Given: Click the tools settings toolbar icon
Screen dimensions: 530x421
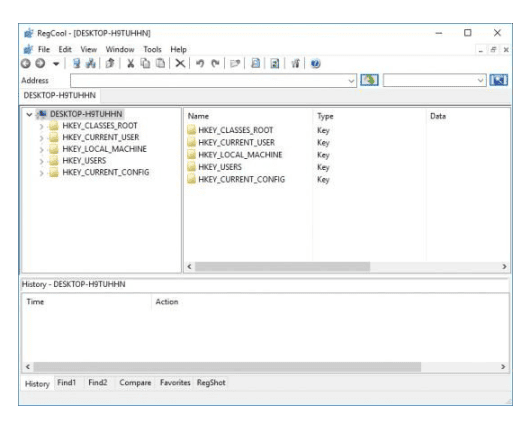Looking at the screenshot, I should [295, 64].
